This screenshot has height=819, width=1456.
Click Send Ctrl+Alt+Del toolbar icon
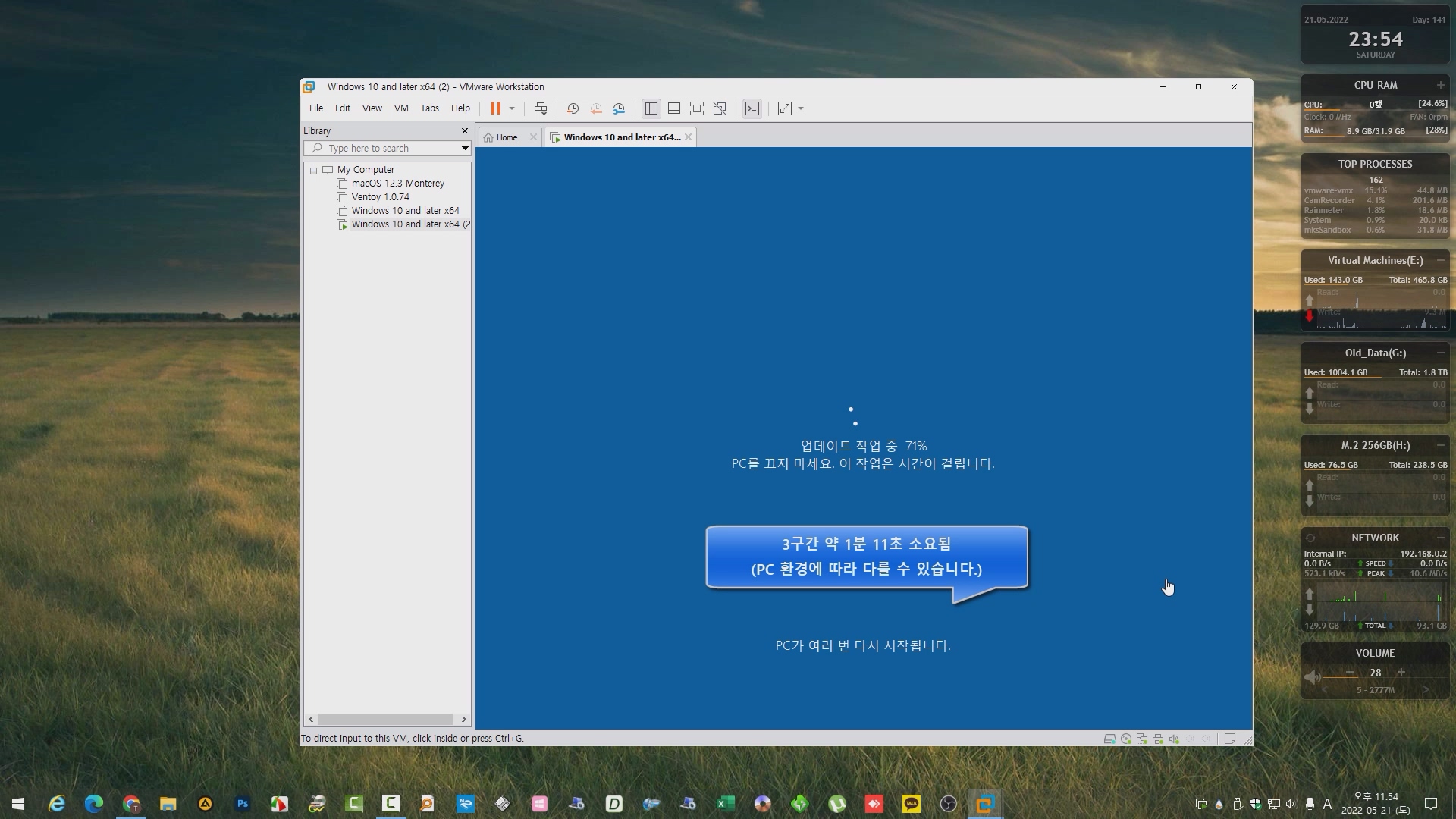click(x=541, y=108)
